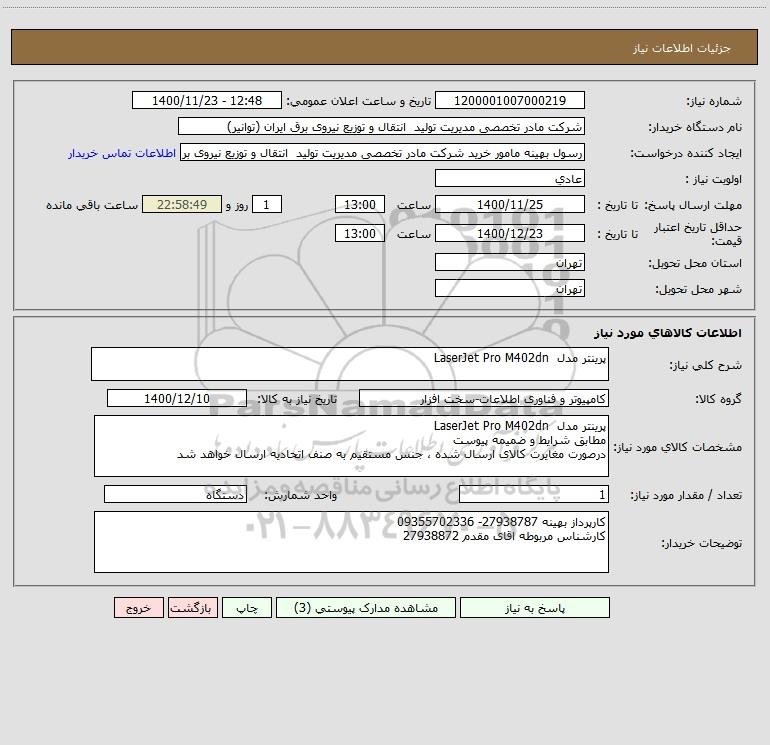Image resolution: width=770 pixels, height=745 pixels.
Task: Click goods specifications text area
Action: [351, 446]
